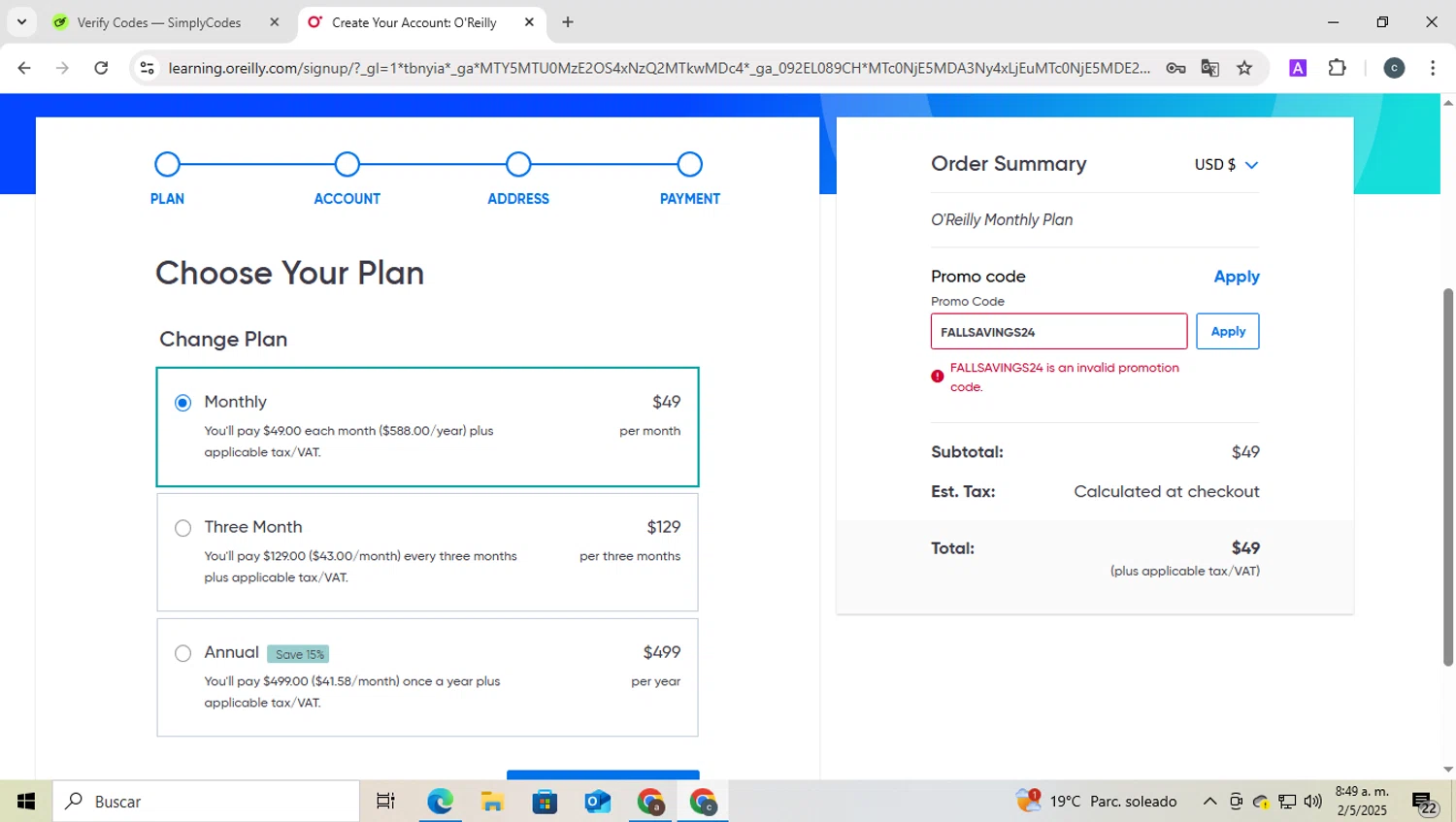Click the $129 Three Month price
The image size is (1456, 822).
click(x=664, y=528)
